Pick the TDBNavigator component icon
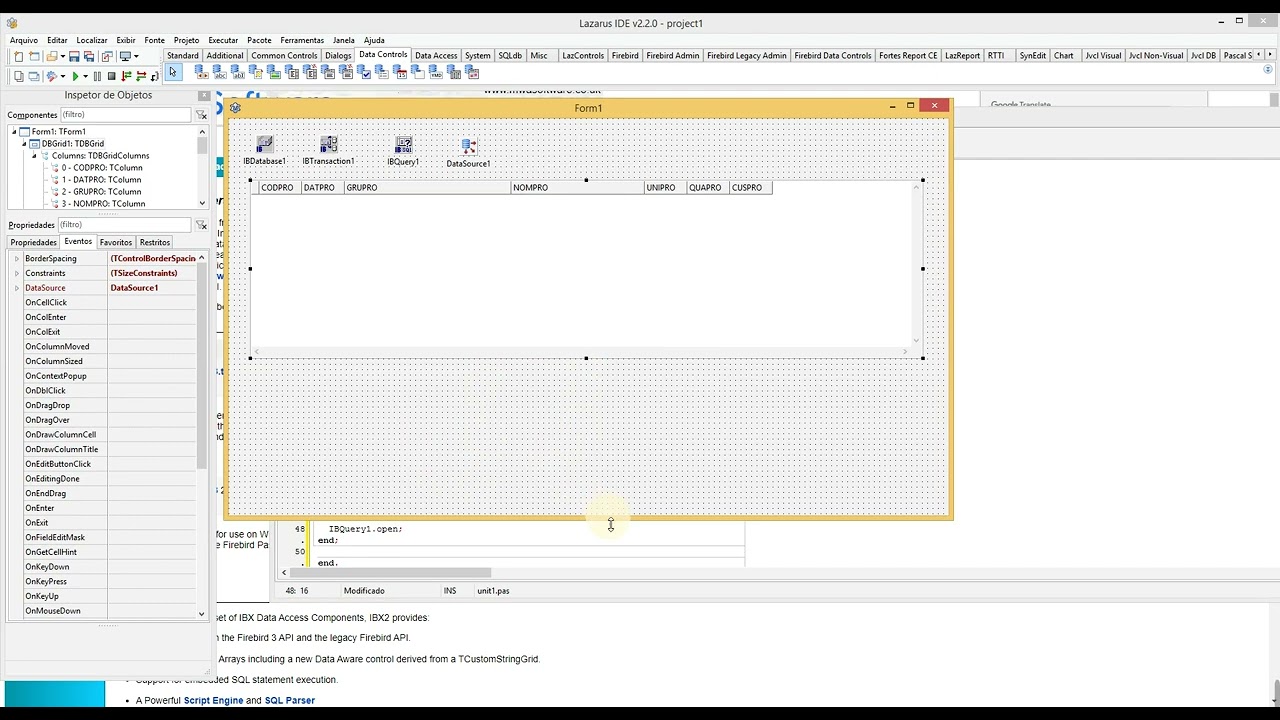 [x=202, y=72]
